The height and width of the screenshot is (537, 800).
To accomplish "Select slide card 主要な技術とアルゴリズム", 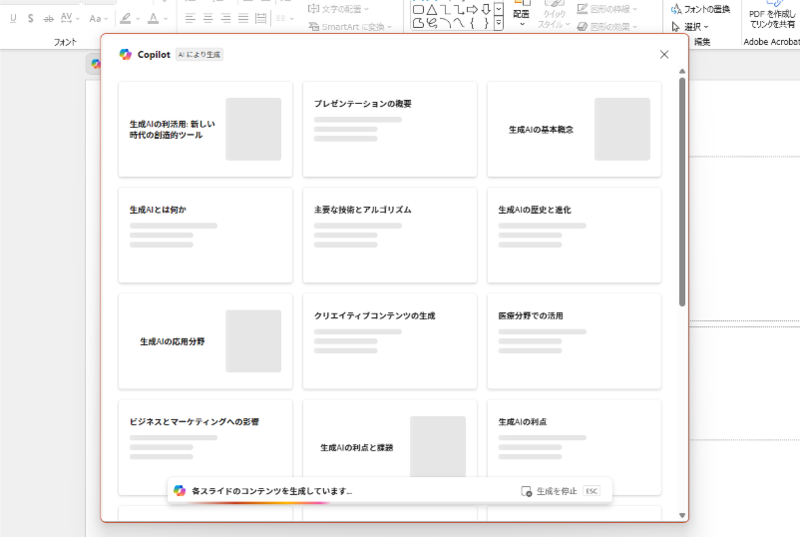I will tap(390, 235).
